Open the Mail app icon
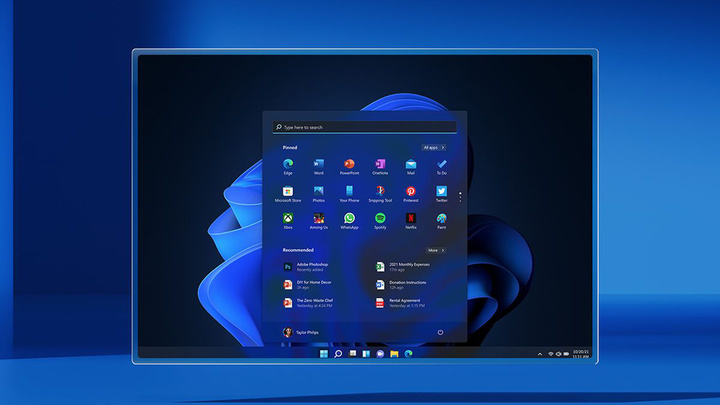720x405 pixels. click(411, 166)
